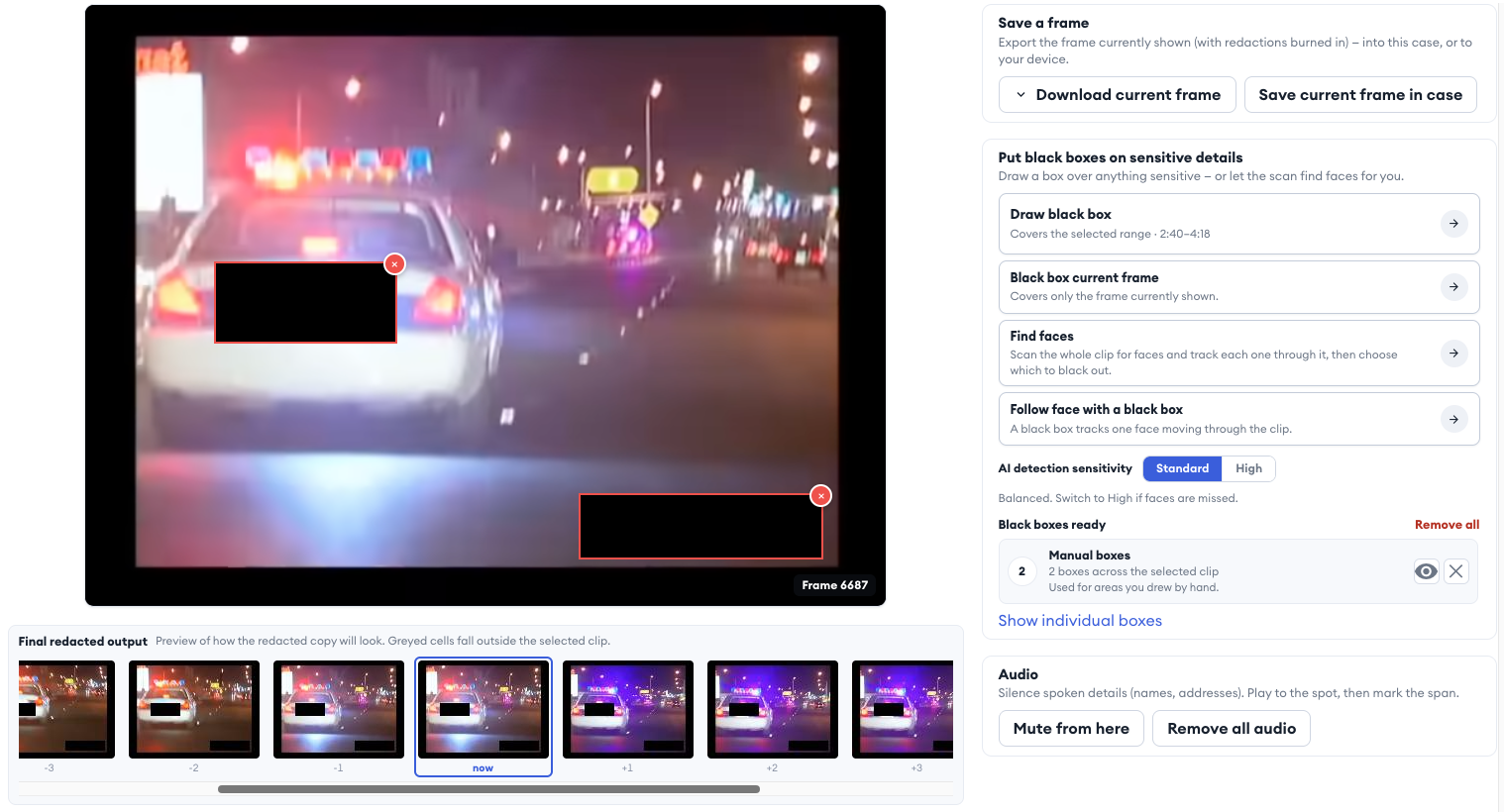Viewport: 1504px width, 812px height.
Task: Select the -3 frame thumbnail
Action: coord(66,709)
